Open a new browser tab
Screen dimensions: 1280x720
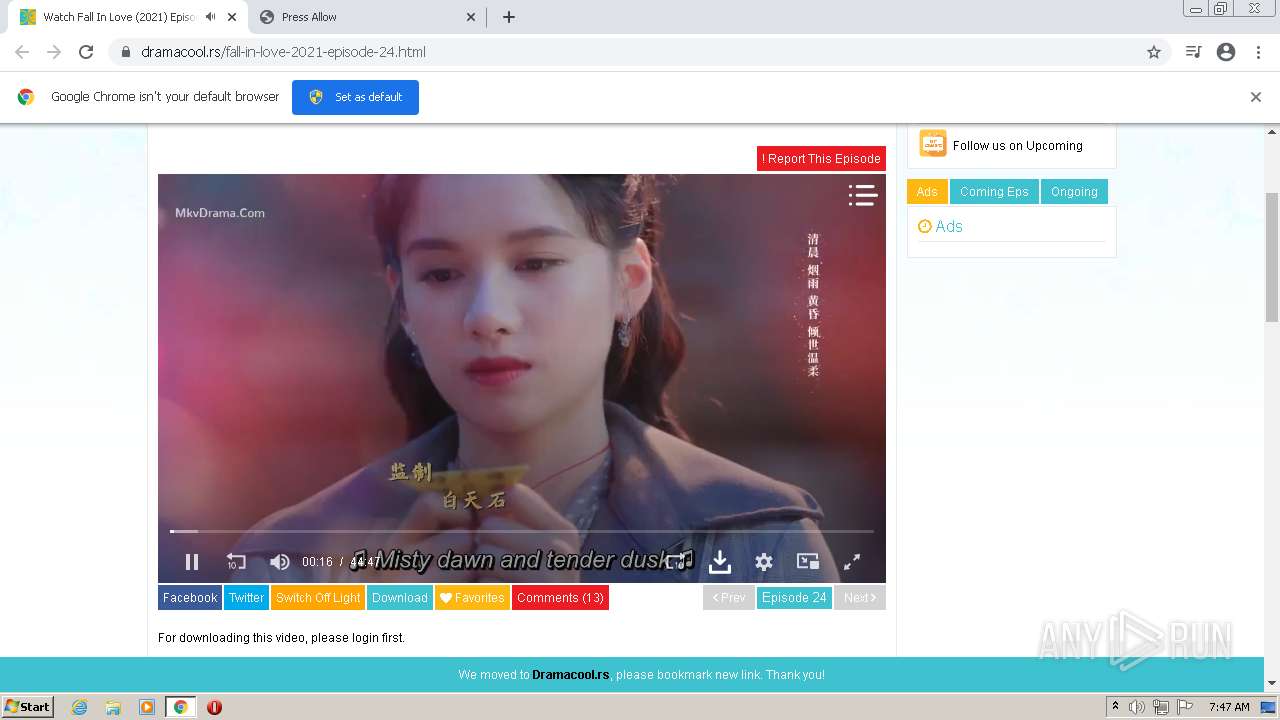509,17
